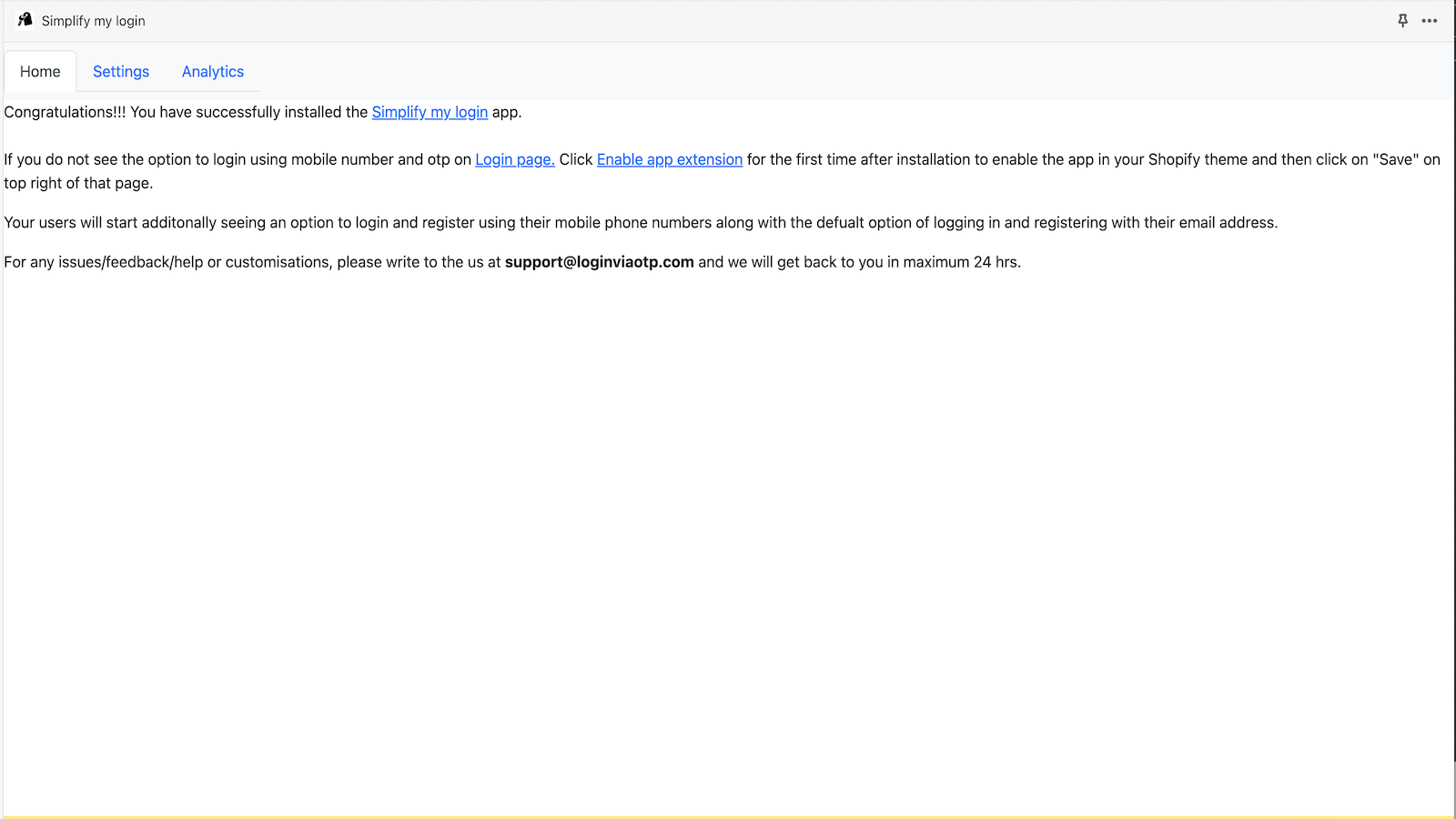This screenshot has width=1456, height=819.
Task: Click the shopping bag logo in the header
Action: pyautogui.click(x=25, y=19)
